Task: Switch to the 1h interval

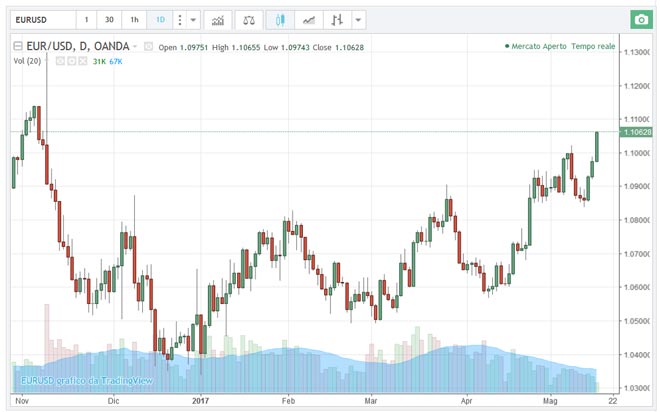Action: 134,20
